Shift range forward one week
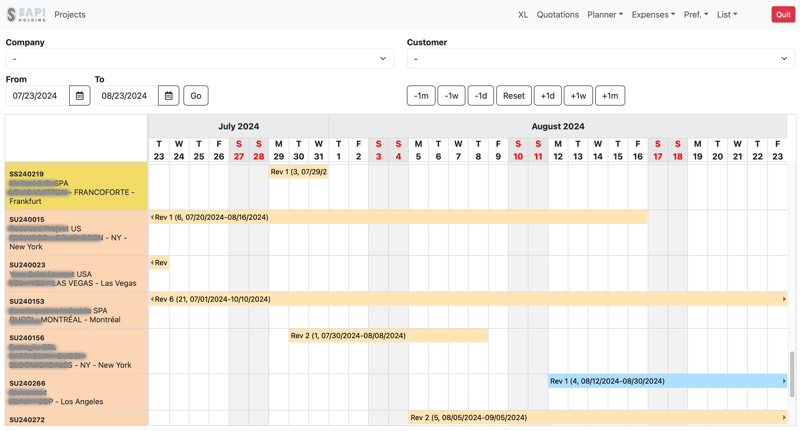800x431 pixels. point(578,96)
